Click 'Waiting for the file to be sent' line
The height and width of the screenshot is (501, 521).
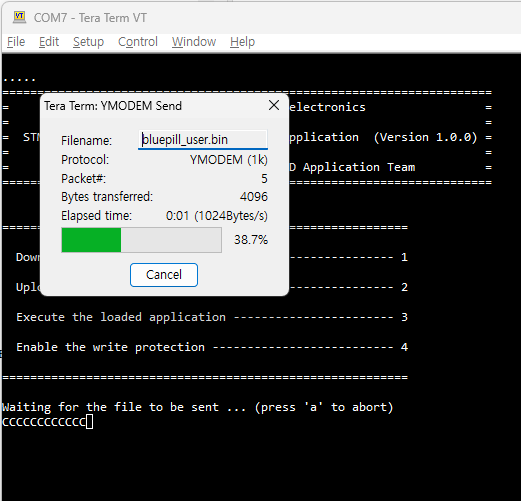point(198,407)
